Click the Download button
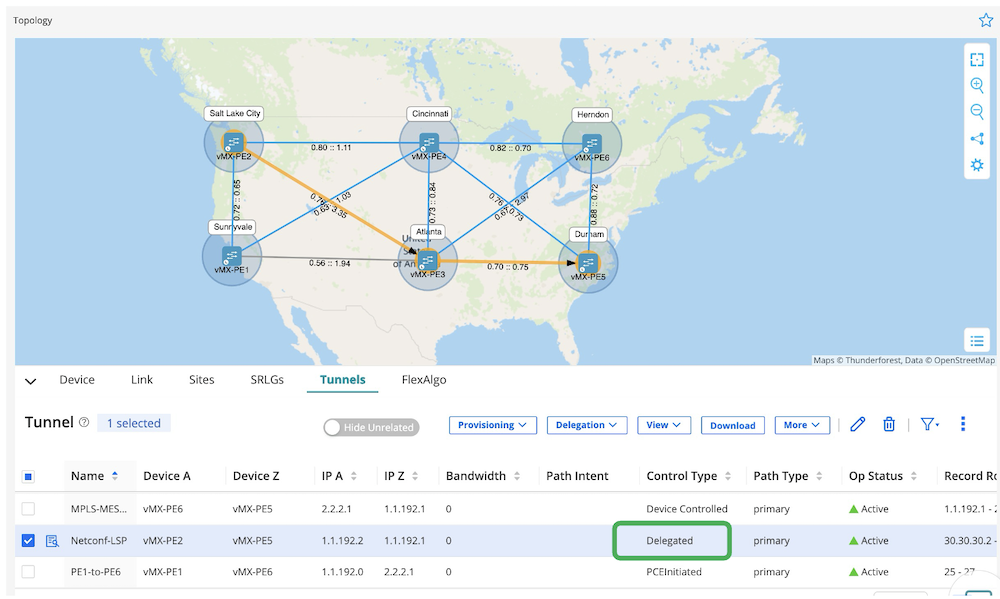 point(733,426)
